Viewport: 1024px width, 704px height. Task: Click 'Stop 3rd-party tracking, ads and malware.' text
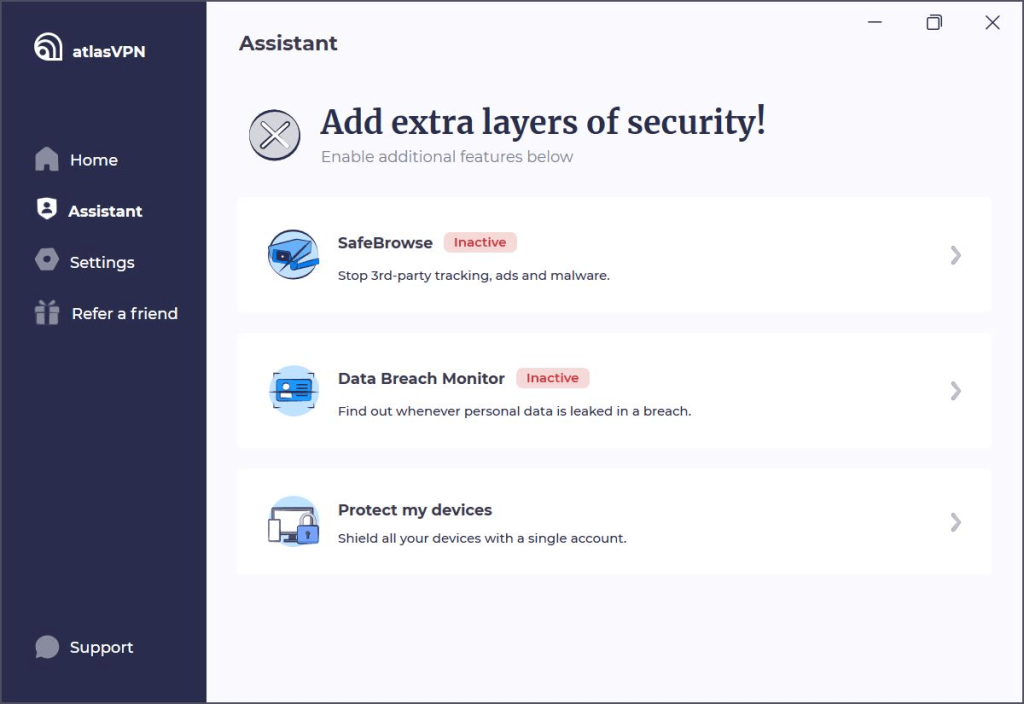[473, 276]
